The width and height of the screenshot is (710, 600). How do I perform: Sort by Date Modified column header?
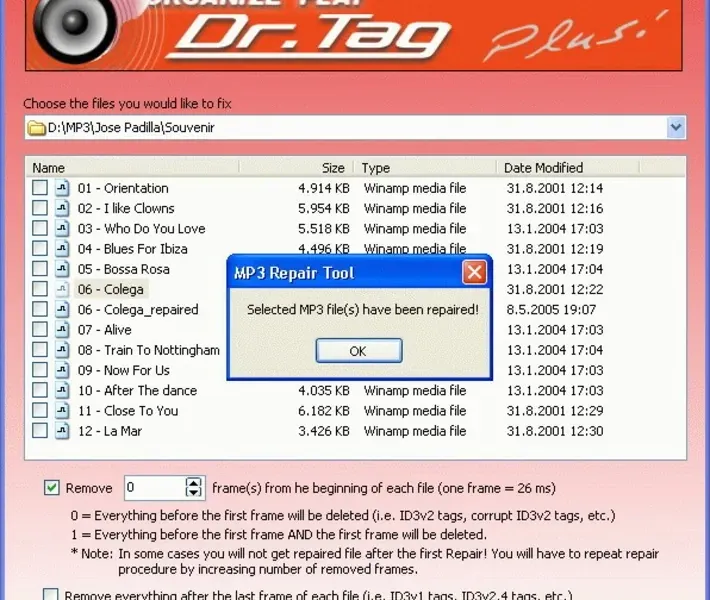coord(568,168)
